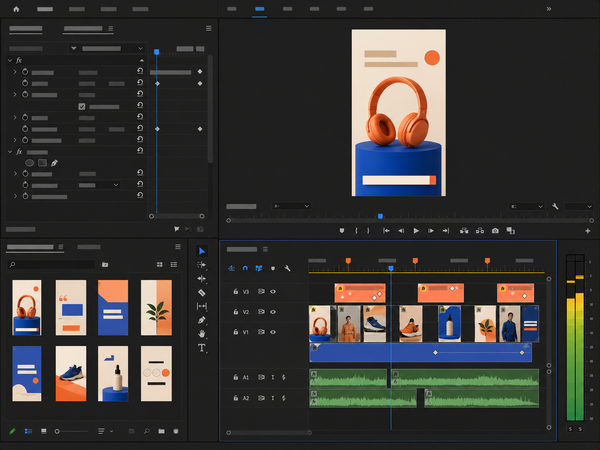The width and height of the screenshot is (600, 450).
Task: Open the project panel menu icon
Action: coord(178,247)
